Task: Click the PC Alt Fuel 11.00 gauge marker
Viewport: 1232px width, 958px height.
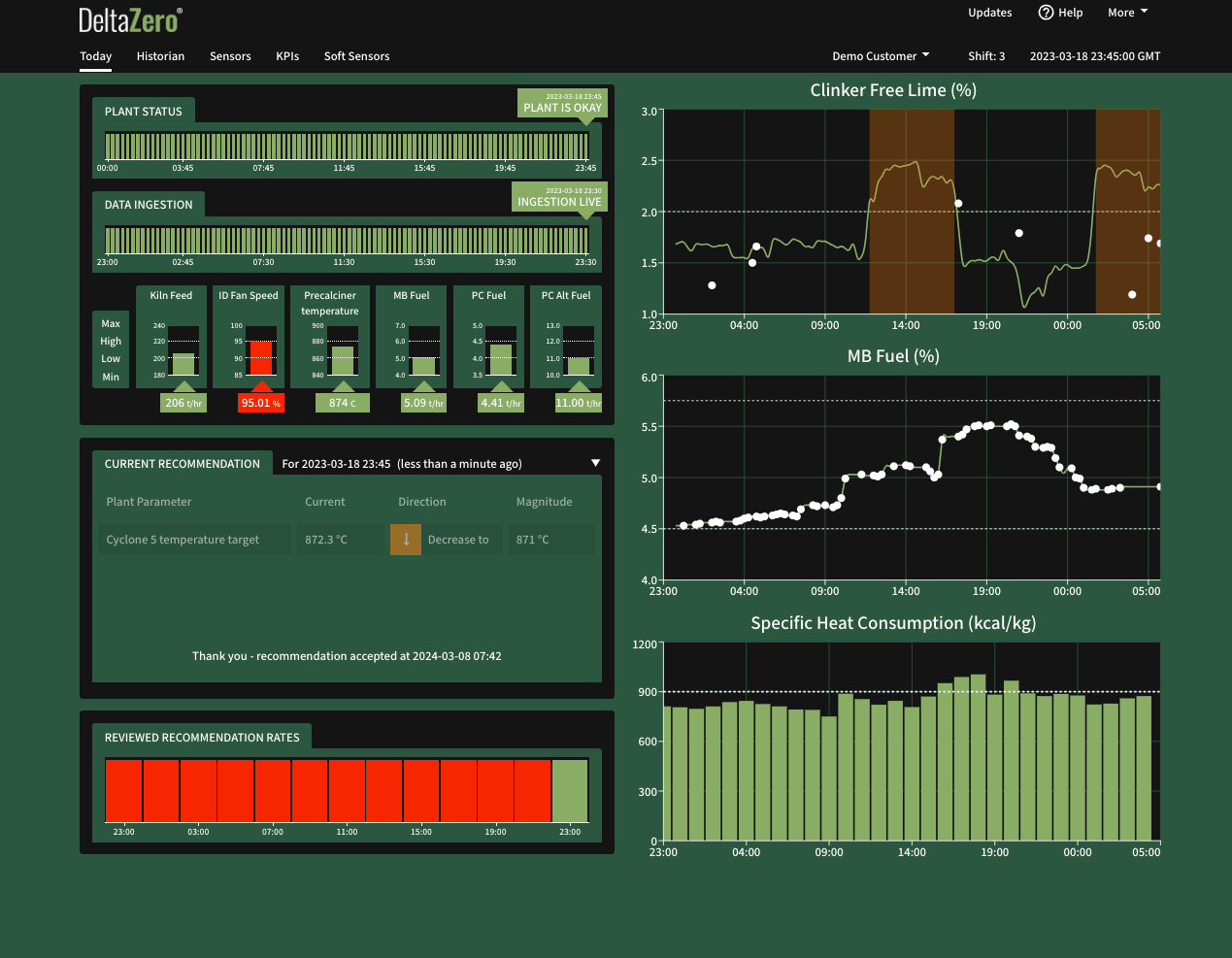Action: (x=579, y=403)
